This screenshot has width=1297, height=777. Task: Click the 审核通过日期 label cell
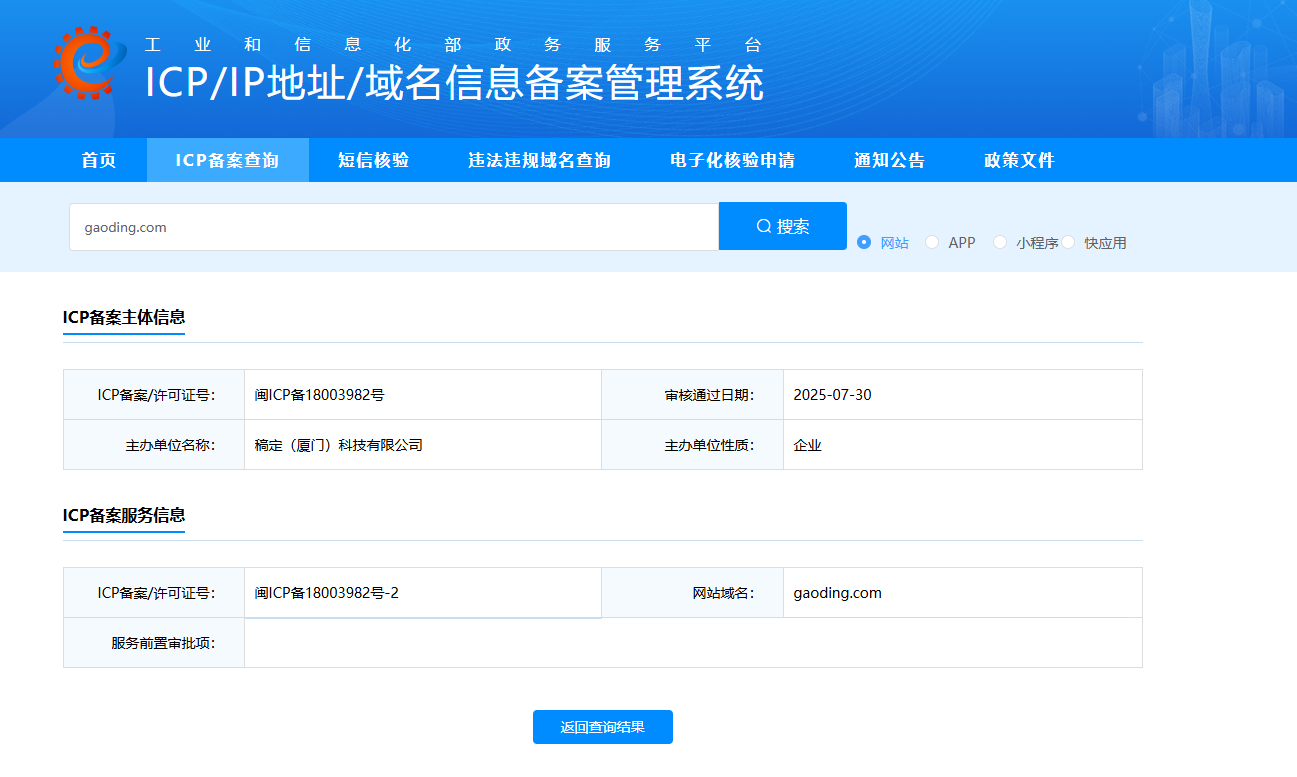point(692,395)
